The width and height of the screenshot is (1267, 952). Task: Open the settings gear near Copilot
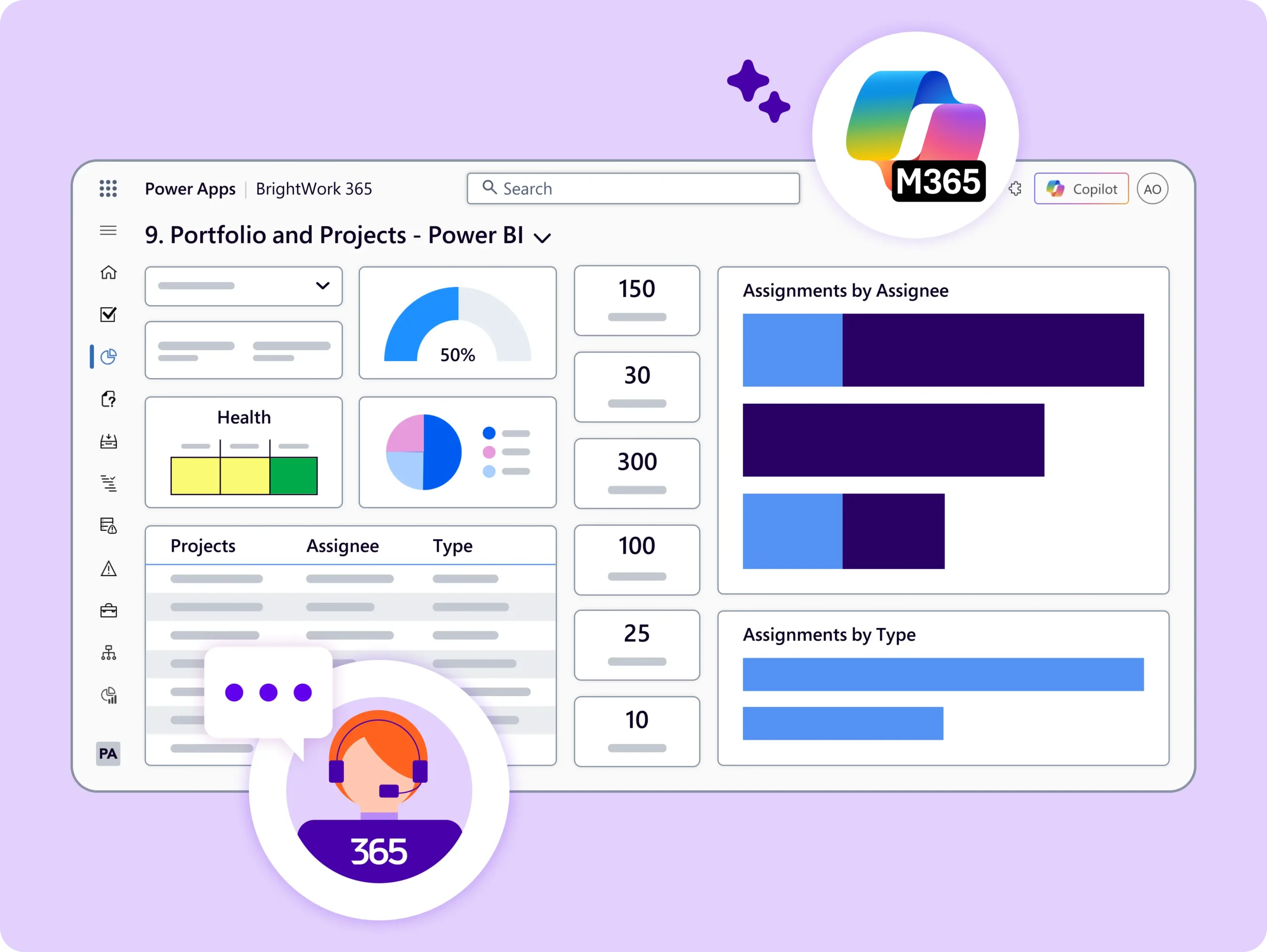1015,189
